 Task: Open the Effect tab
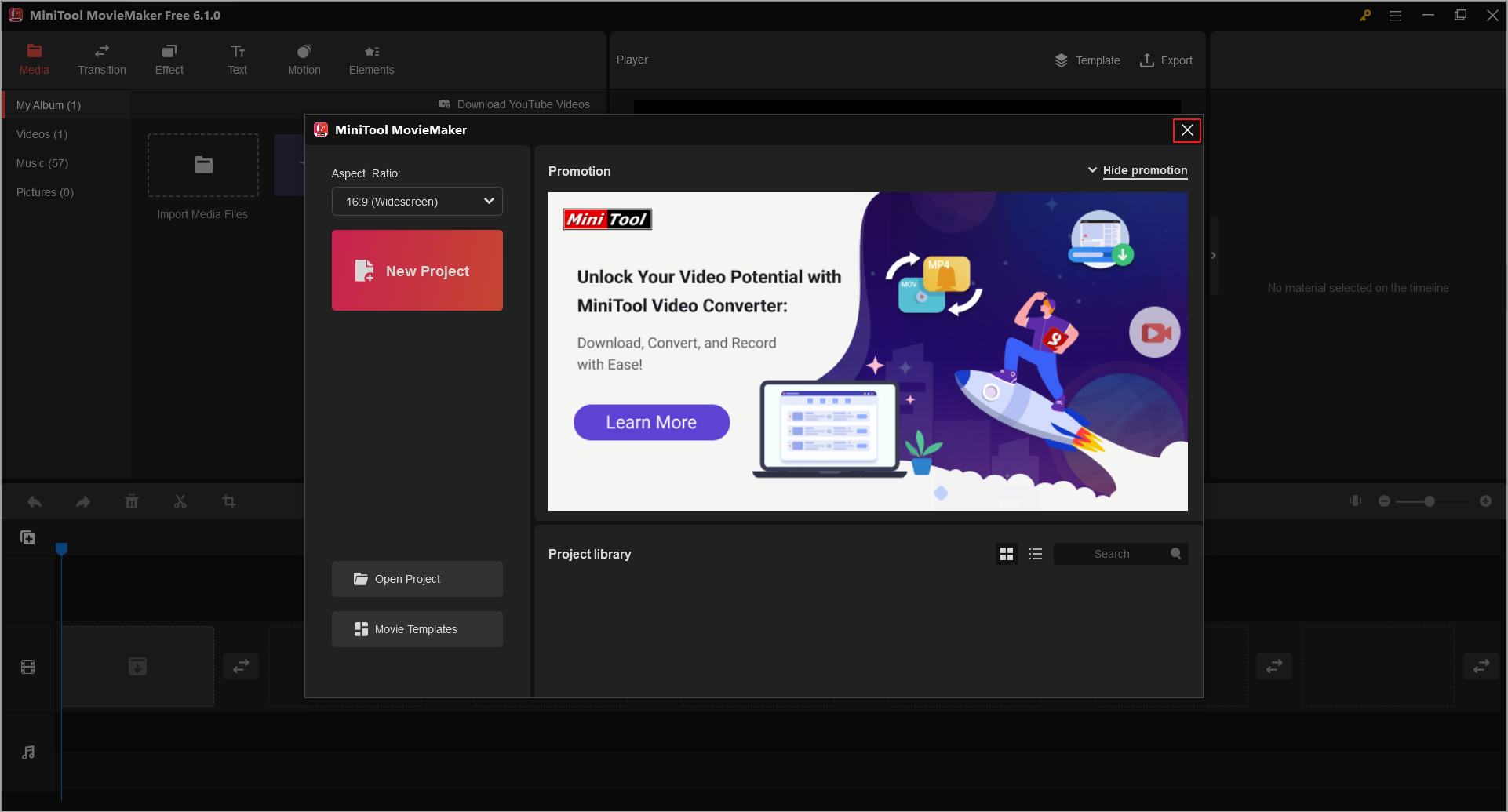pyautogui.click(x=169, y=60)
